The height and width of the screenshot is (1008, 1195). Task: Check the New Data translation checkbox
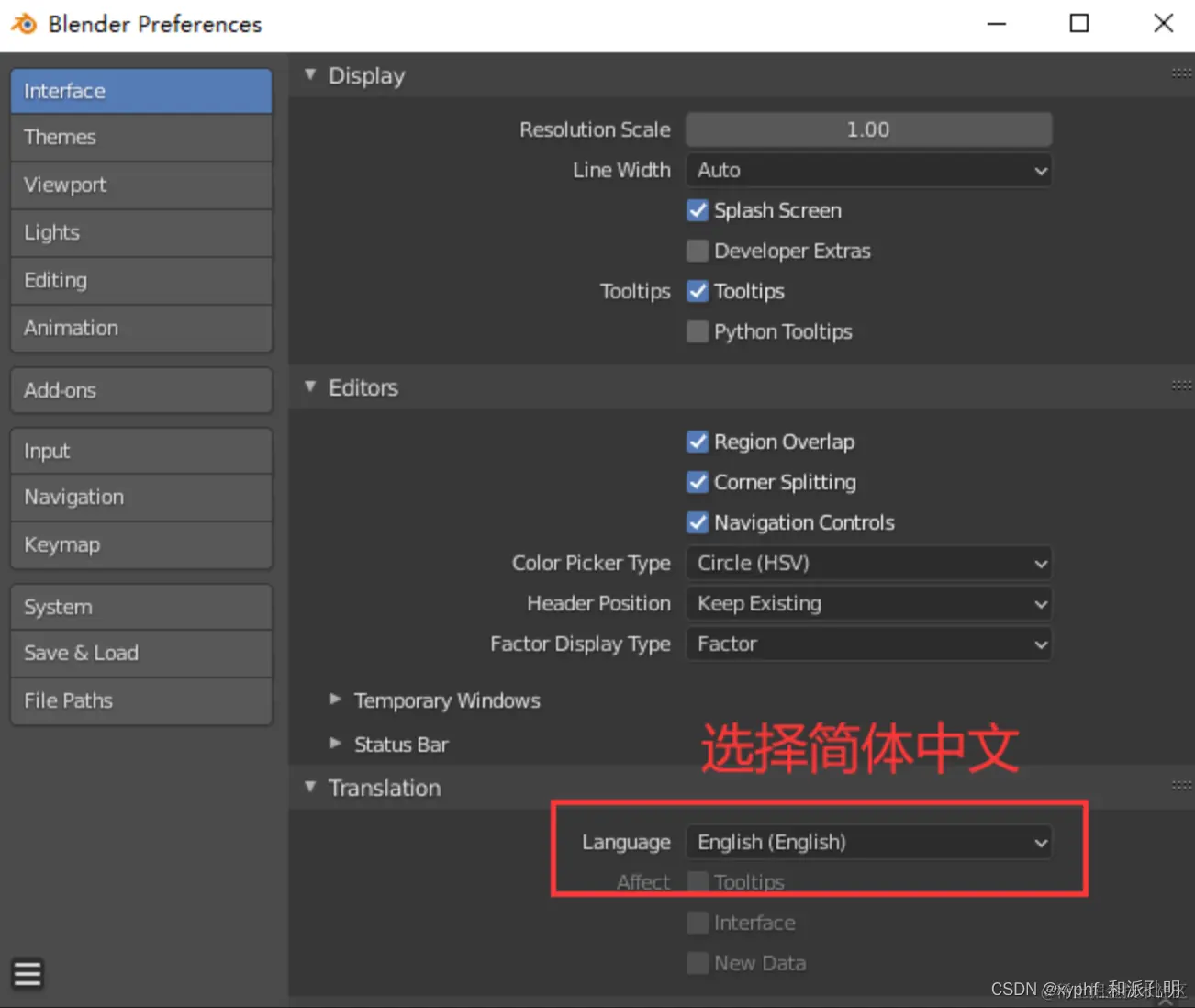(698, 963)
